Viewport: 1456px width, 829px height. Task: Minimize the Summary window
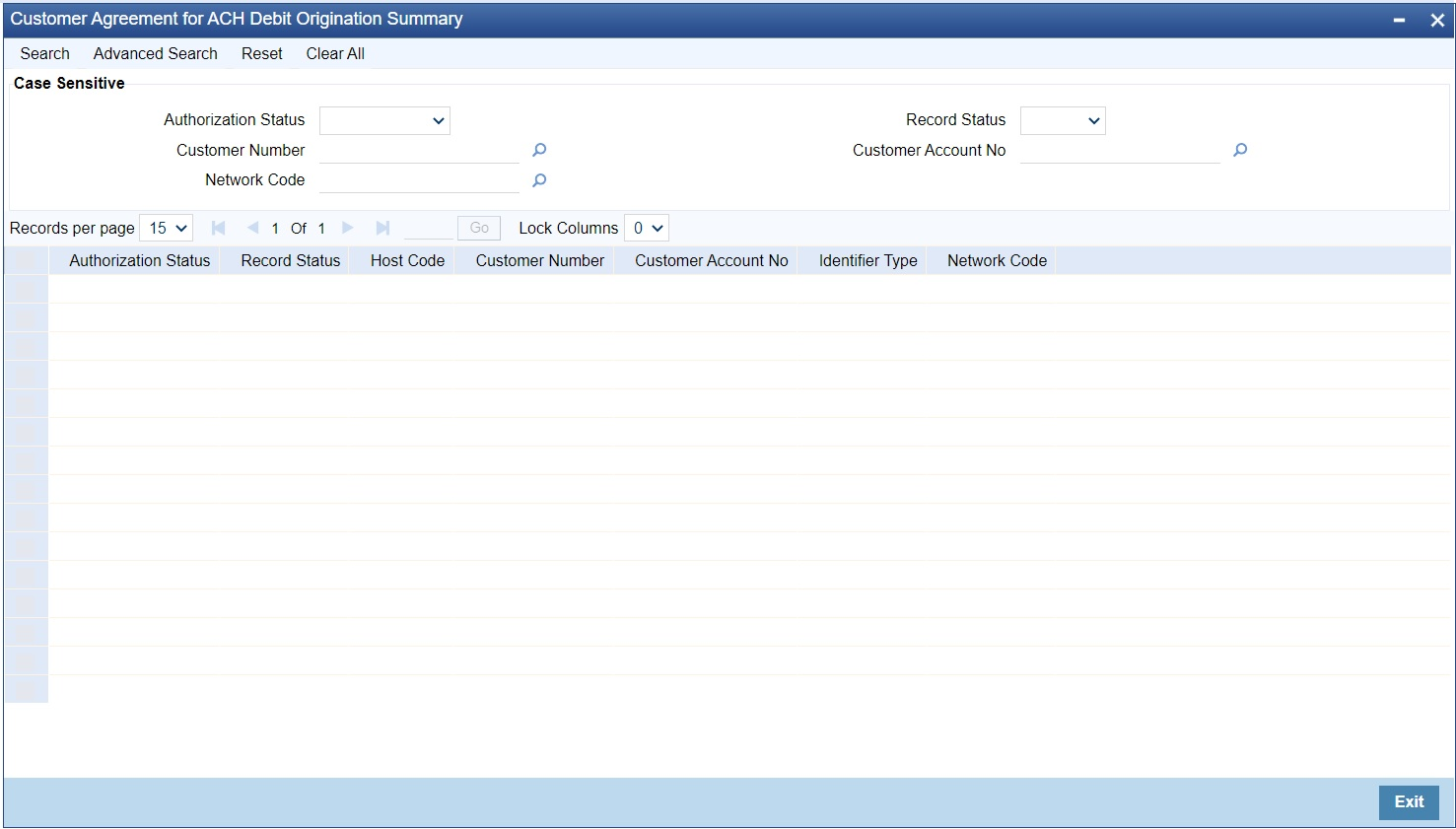(x=1399, y=20)
